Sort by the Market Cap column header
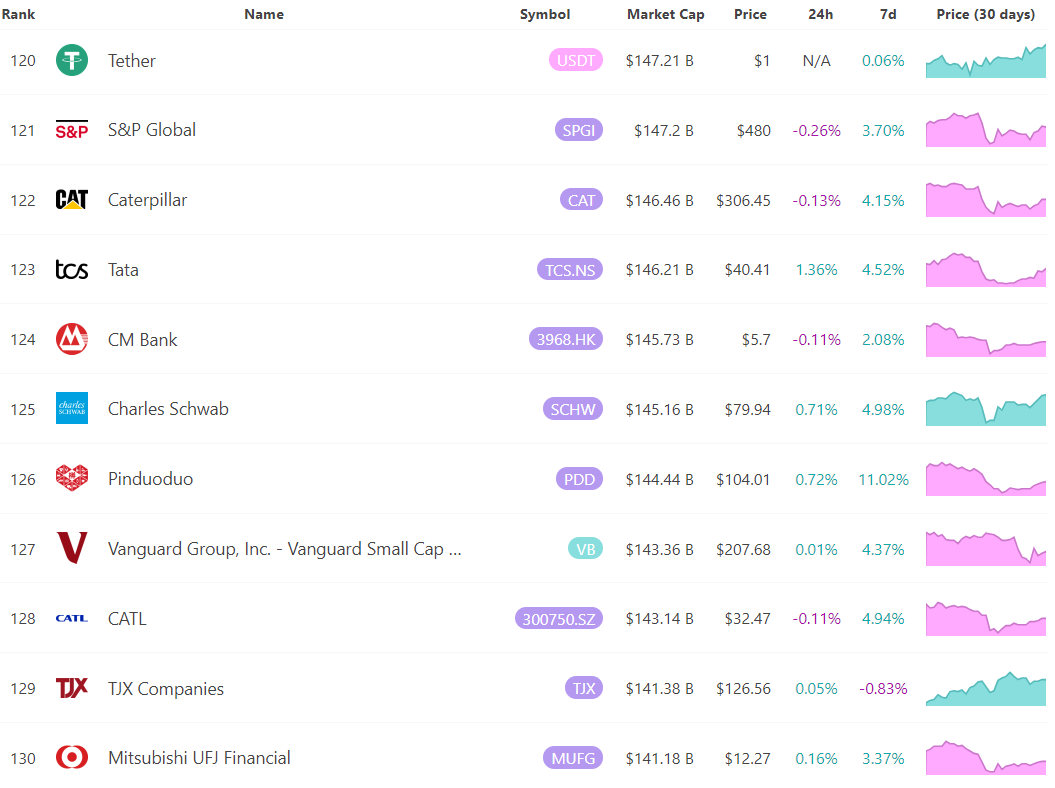The width and height of the screenshot is (1055, 788). click(x=665, y=14)
